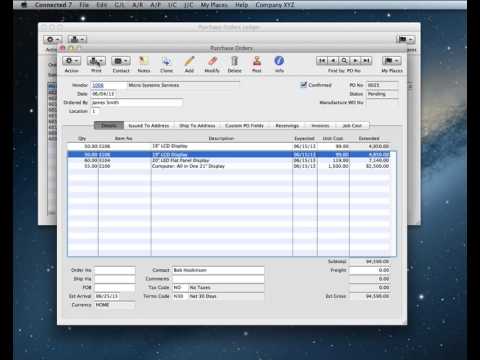Image resolution: width=480 pixels, height=360 pixels.
Task: Add a new purchase order with pencil icon
Action: (x=189, y=61)
